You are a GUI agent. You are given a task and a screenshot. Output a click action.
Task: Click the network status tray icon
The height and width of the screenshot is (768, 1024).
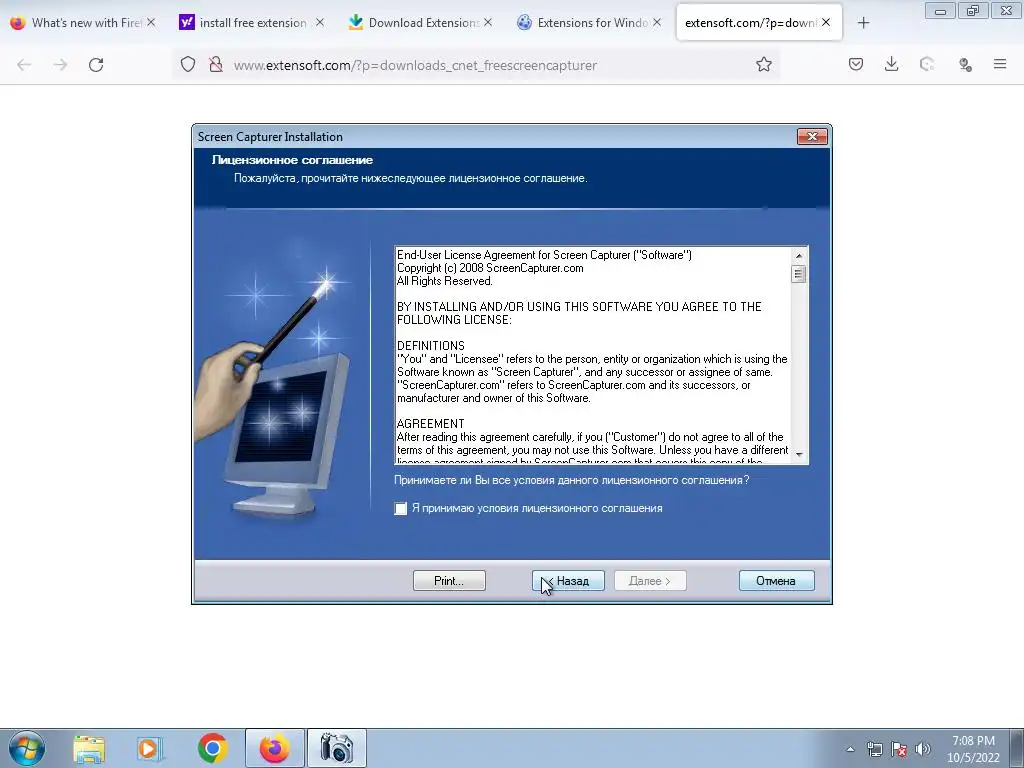[x=874, y=749]
